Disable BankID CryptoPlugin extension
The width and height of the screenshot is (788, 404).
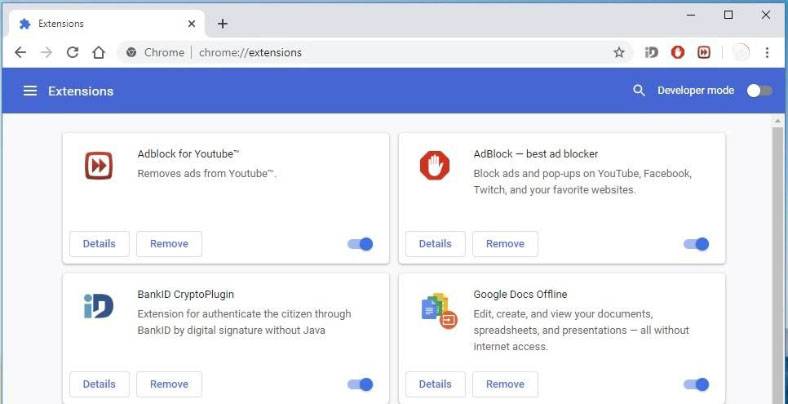pos(360,384)
